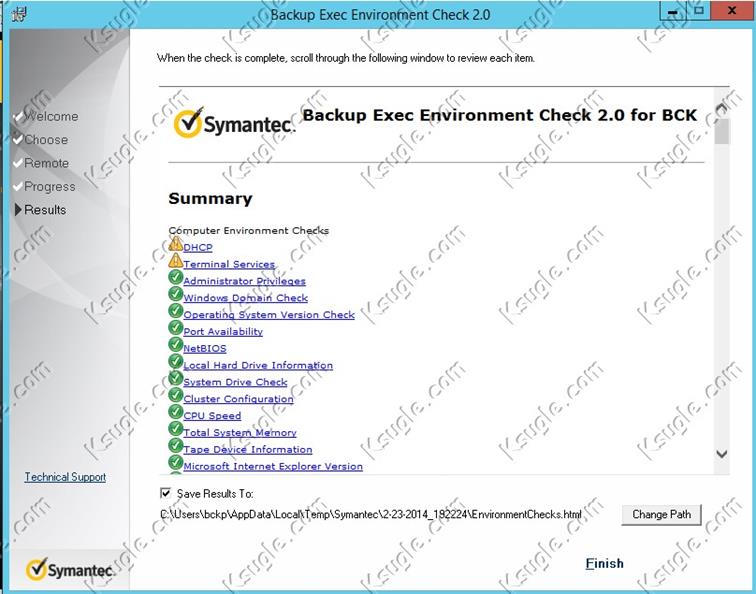Open the Tape Device Information link

[x=248, y=450]
